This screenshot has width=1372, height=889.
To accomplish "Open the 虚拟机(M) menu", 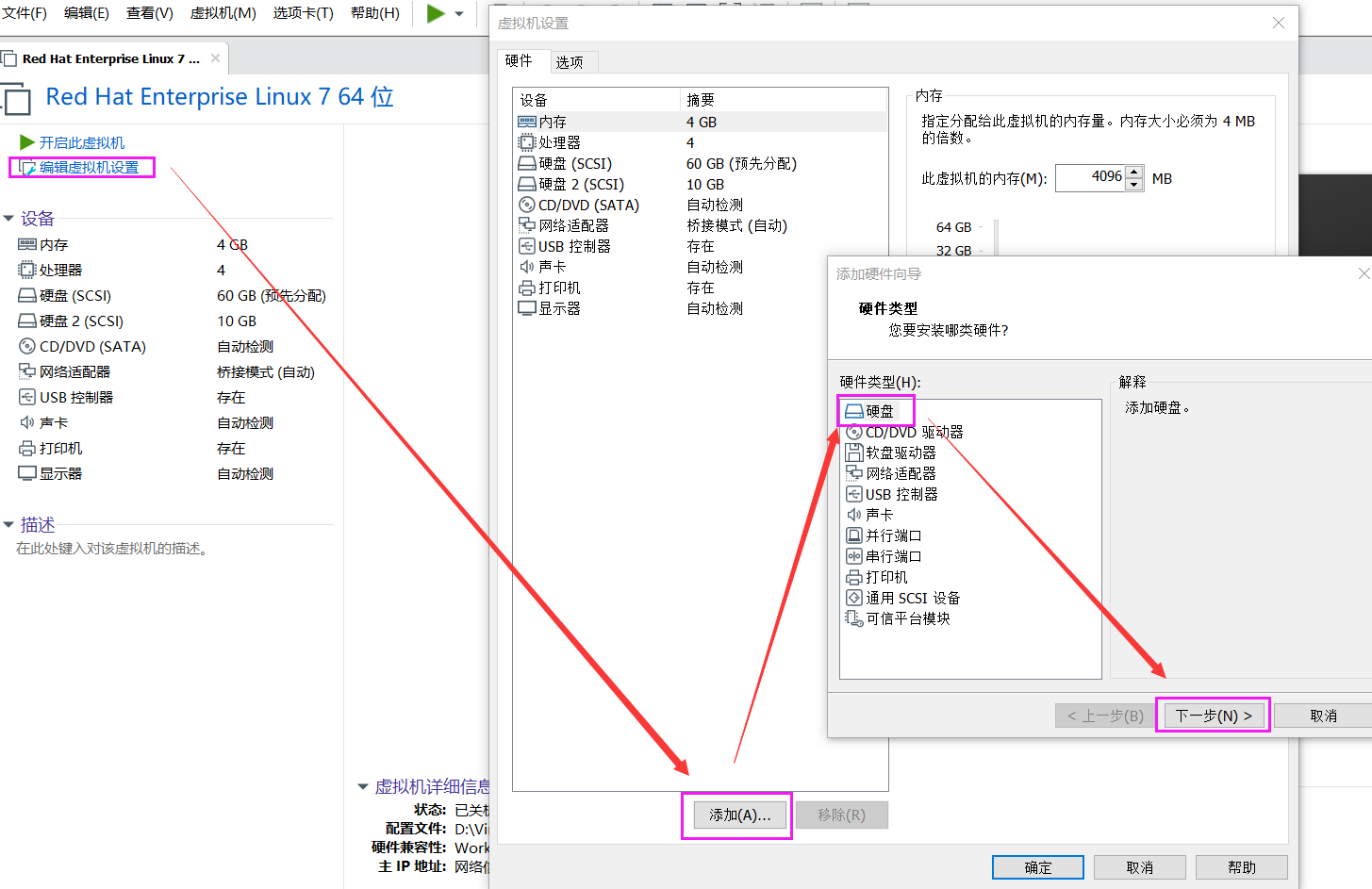I will click(223, 13).
